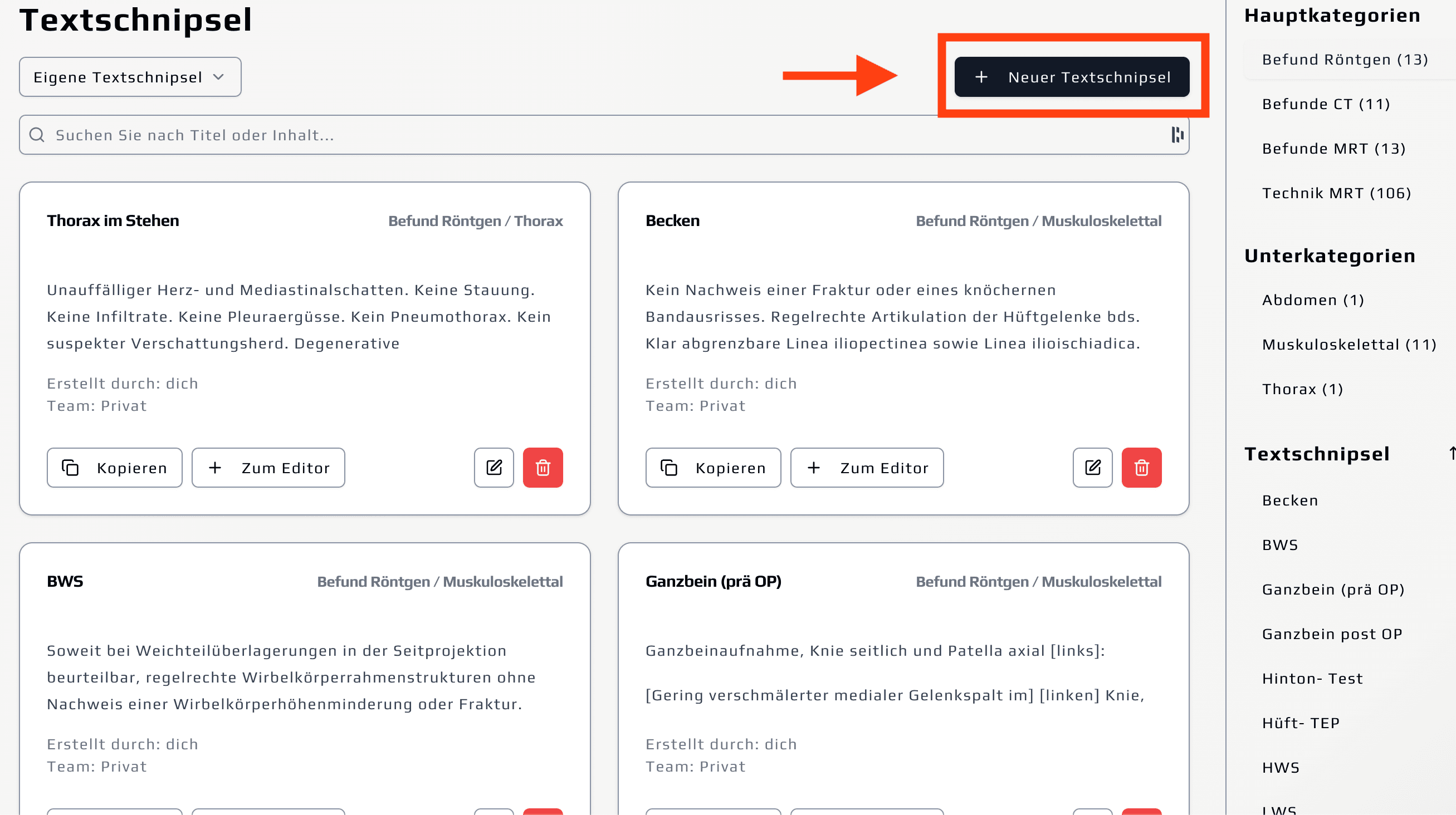Open the Eigene Textschnipsel dropdown
Image resolution: width=1456 pixels, height=815 pixels.
130,77
